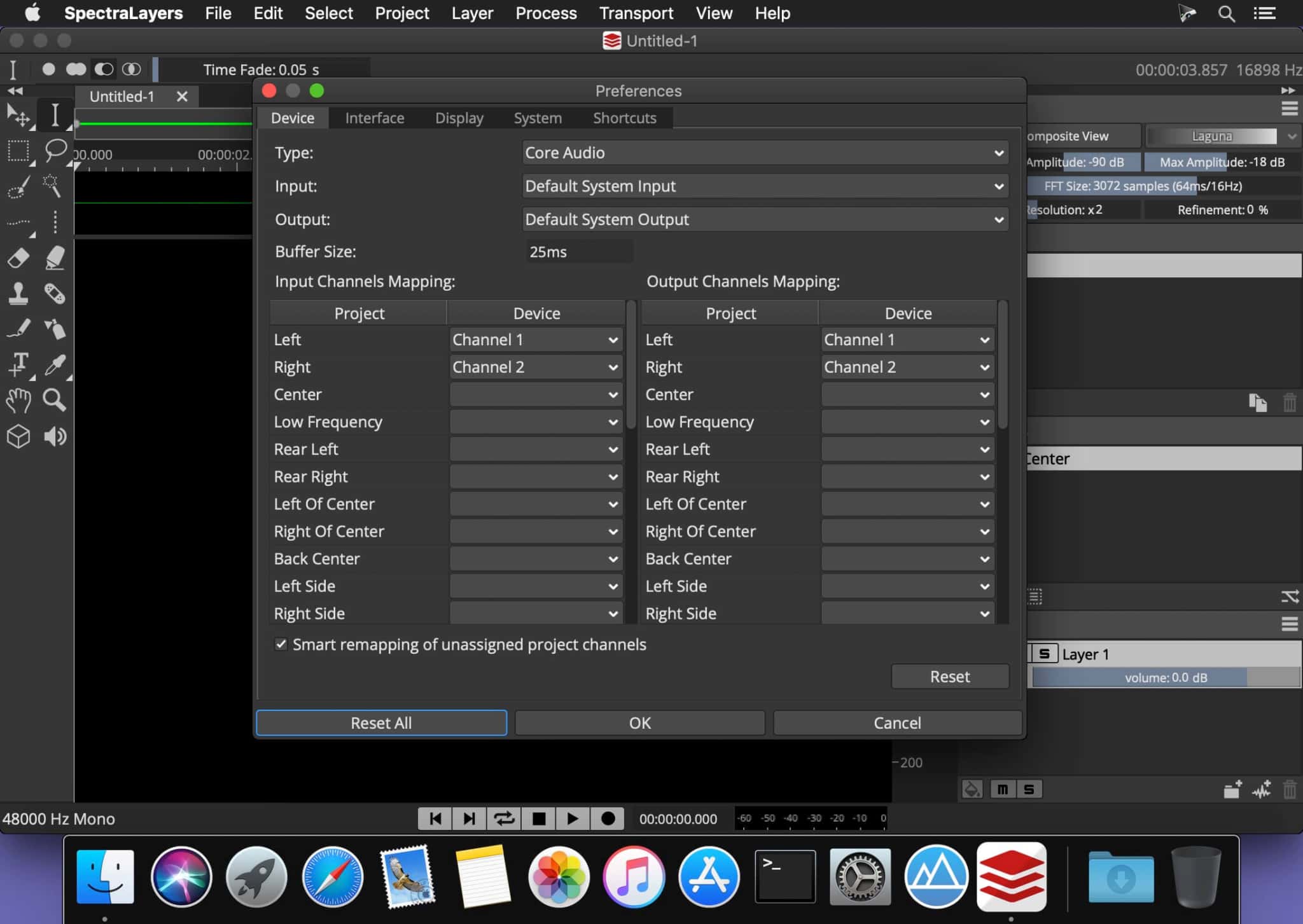Select the Lasso Selection tool

[x=55, y=151]
